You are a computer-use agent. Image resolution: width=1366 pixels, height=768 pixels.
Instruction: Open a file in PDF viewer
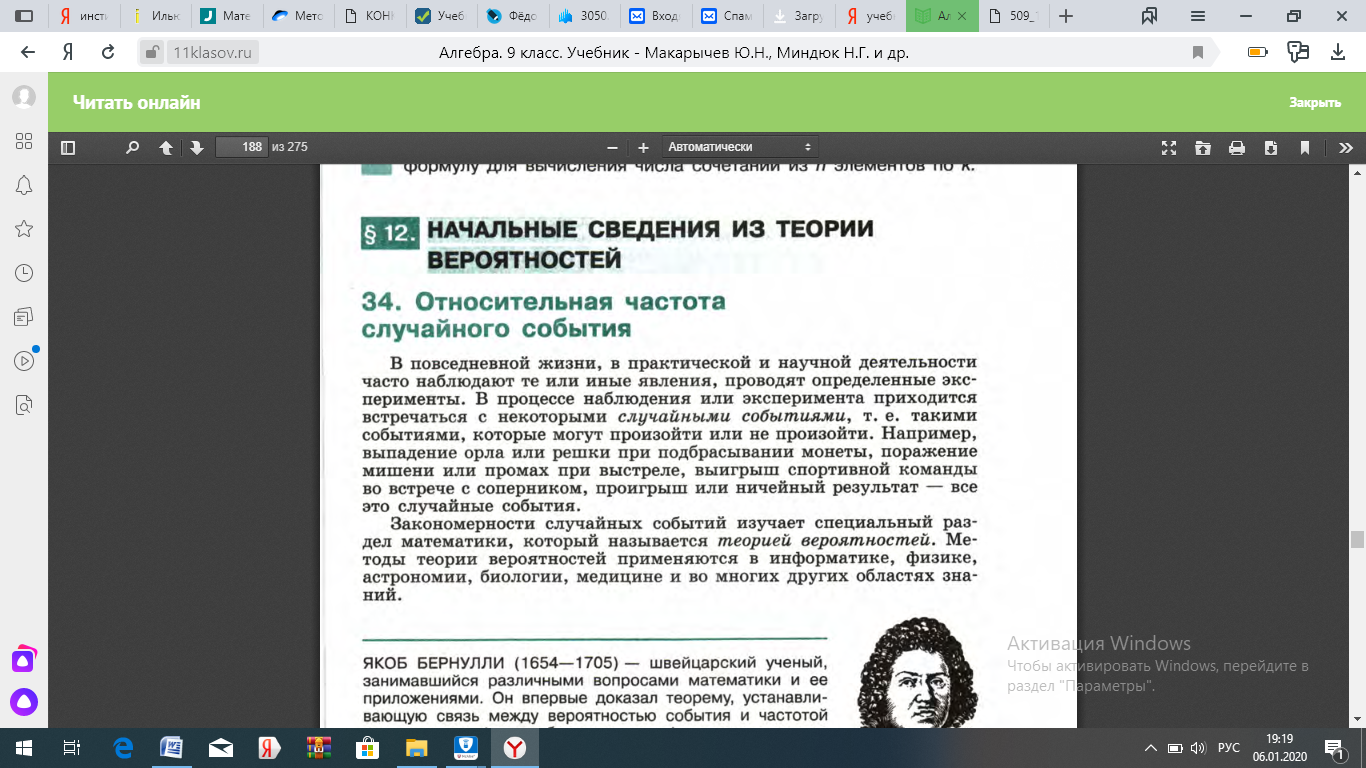coord(1202,148)
